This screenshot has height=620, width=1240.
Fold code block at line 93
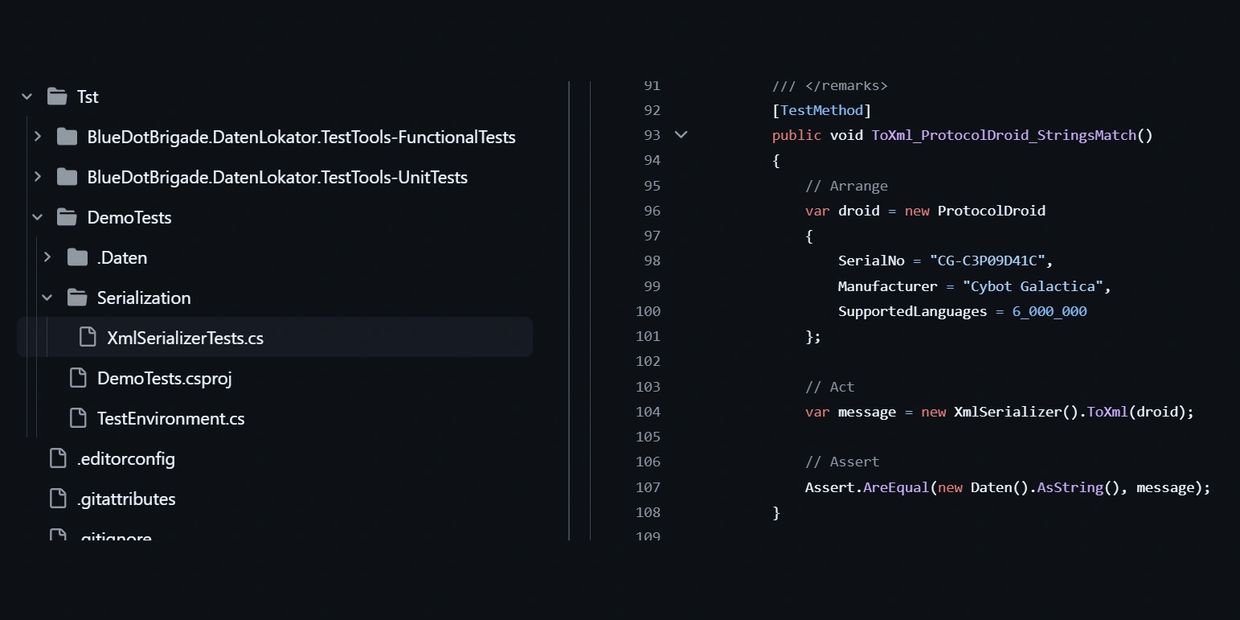point(681,135)
